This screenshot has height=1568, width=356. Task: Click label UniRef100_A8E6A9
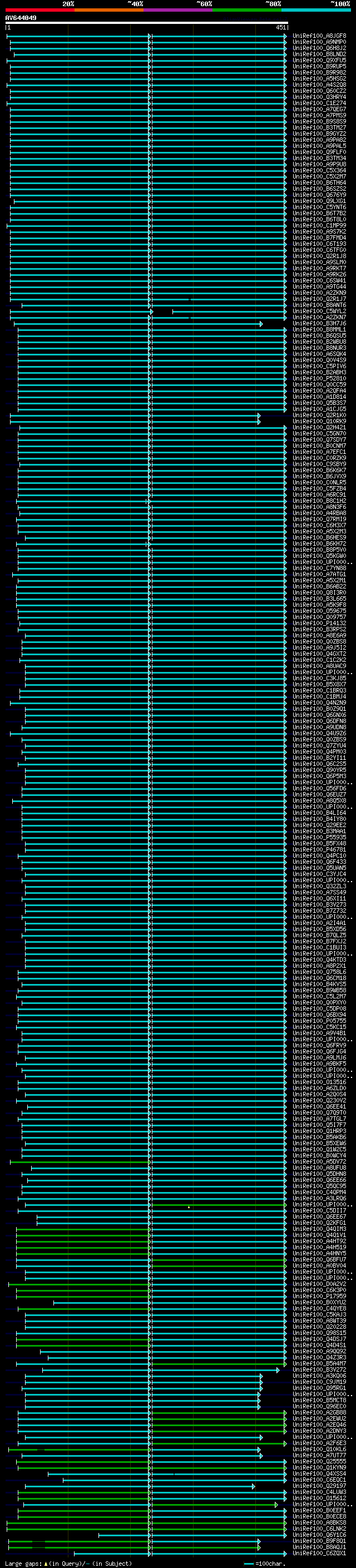(x=319, y=635)
